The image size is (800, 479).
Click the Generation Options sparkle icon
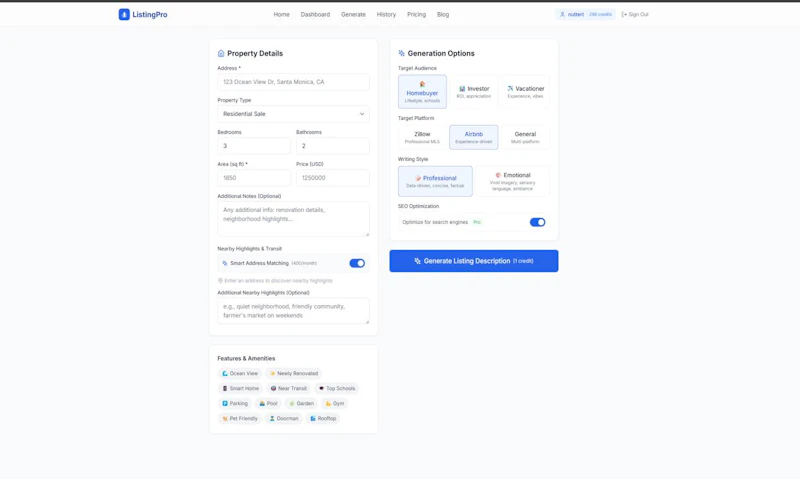click(402, 53)
